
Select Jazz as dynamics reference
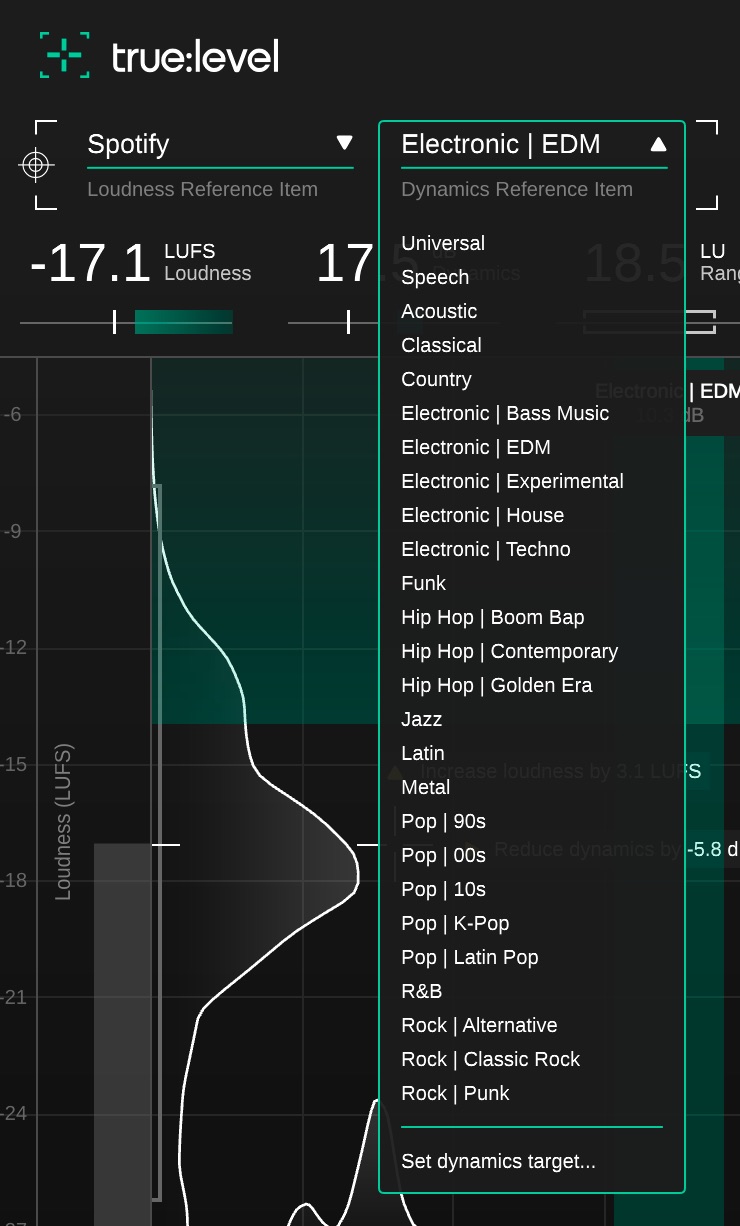pyautogui.click(x=421, y=719)
